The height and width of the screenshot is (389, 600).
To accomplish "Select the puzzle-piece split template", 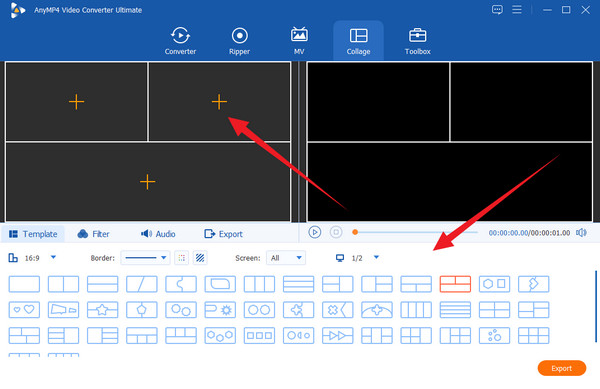I will pos(181,284).
